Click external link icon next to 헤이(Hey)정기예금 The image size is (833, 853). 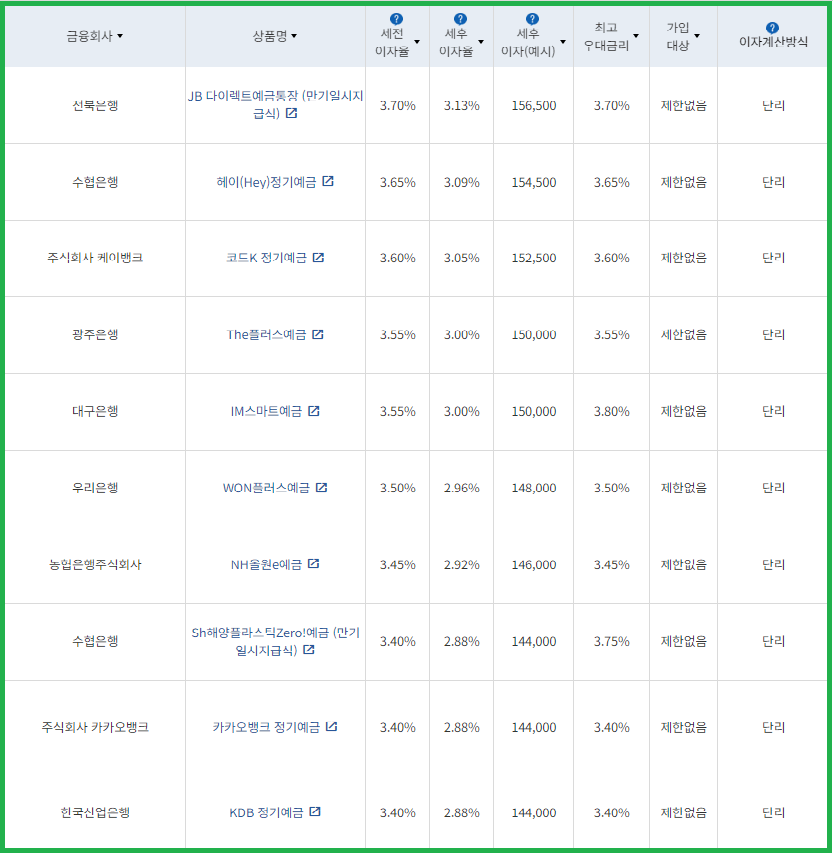(x=328, y=181)
